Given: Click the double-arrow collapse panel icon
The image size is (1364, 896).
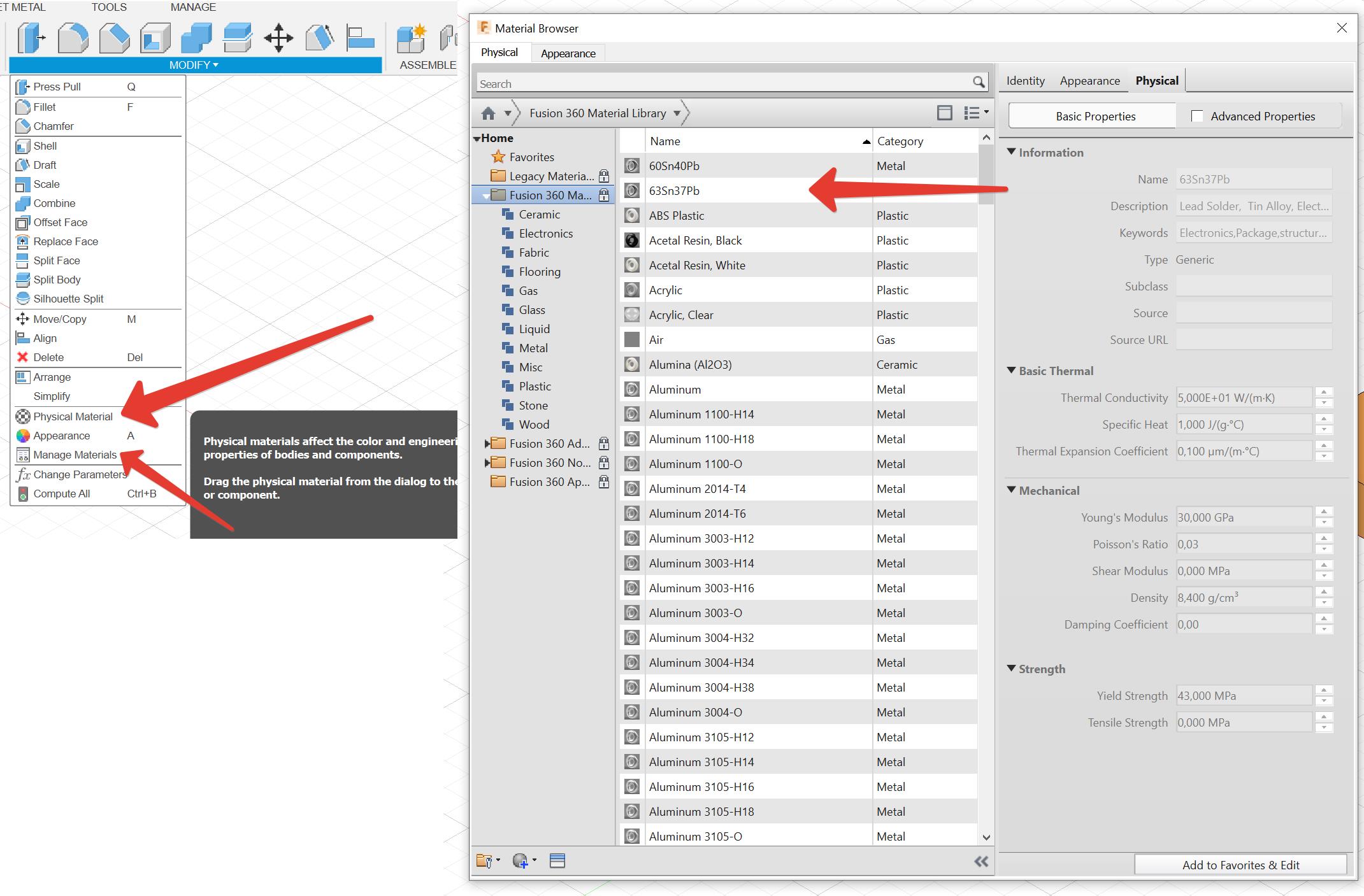Looking at the screenshot, I should pos(981,862).
